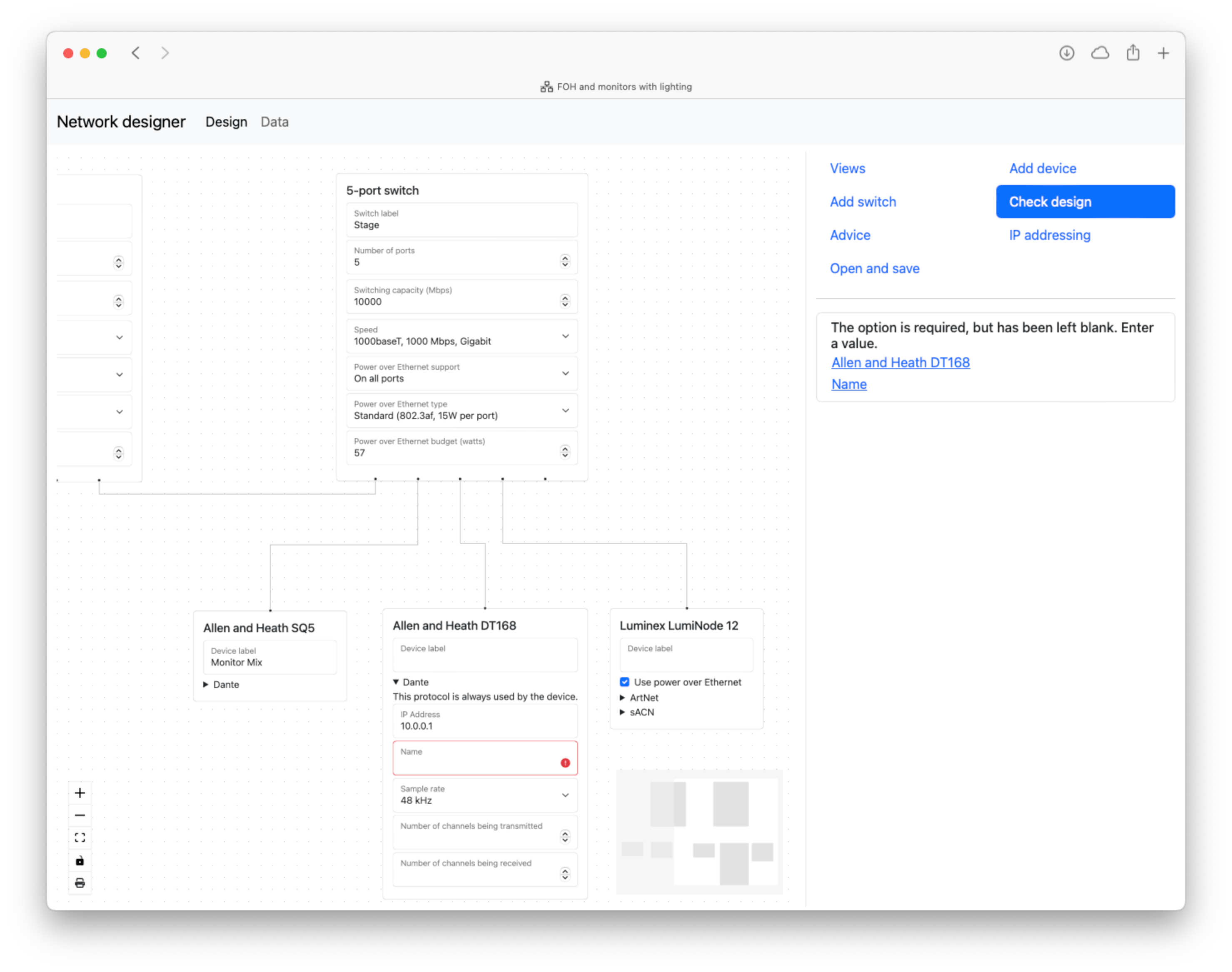Open the IP addressing menu item
This screenshot has height=972, width=1232.
click(1049, 235)
